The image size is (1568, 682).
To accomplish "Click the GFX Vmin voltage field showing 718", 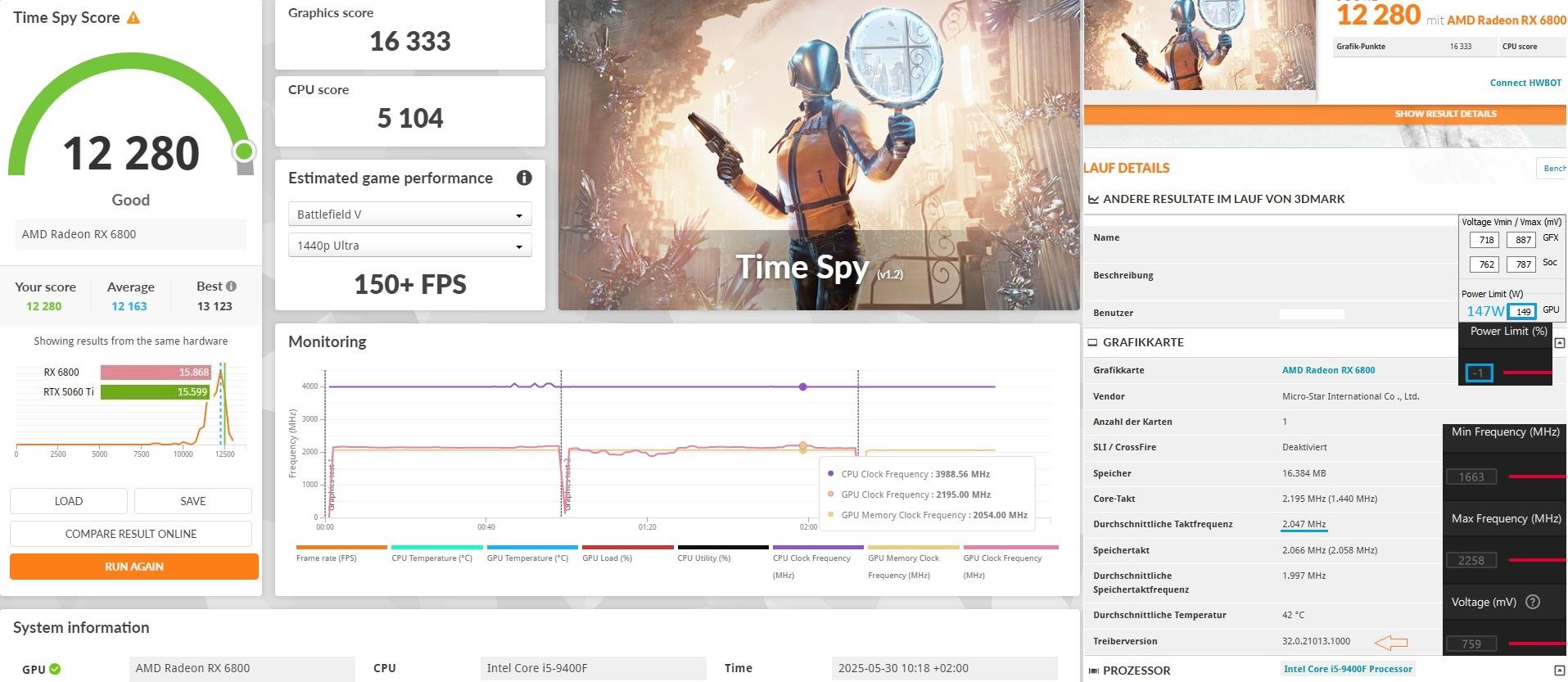I will pos(1484,240).
